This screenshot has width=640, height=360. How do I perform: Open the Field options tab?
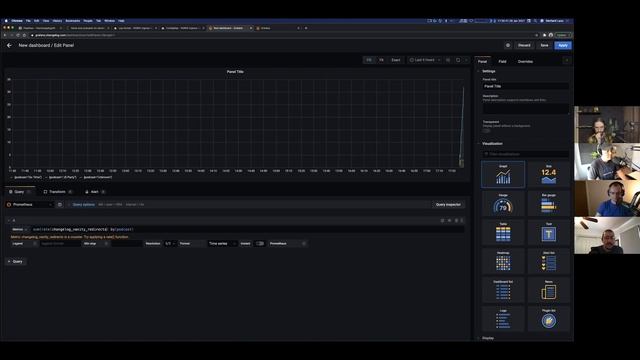(x=502, y=62)
